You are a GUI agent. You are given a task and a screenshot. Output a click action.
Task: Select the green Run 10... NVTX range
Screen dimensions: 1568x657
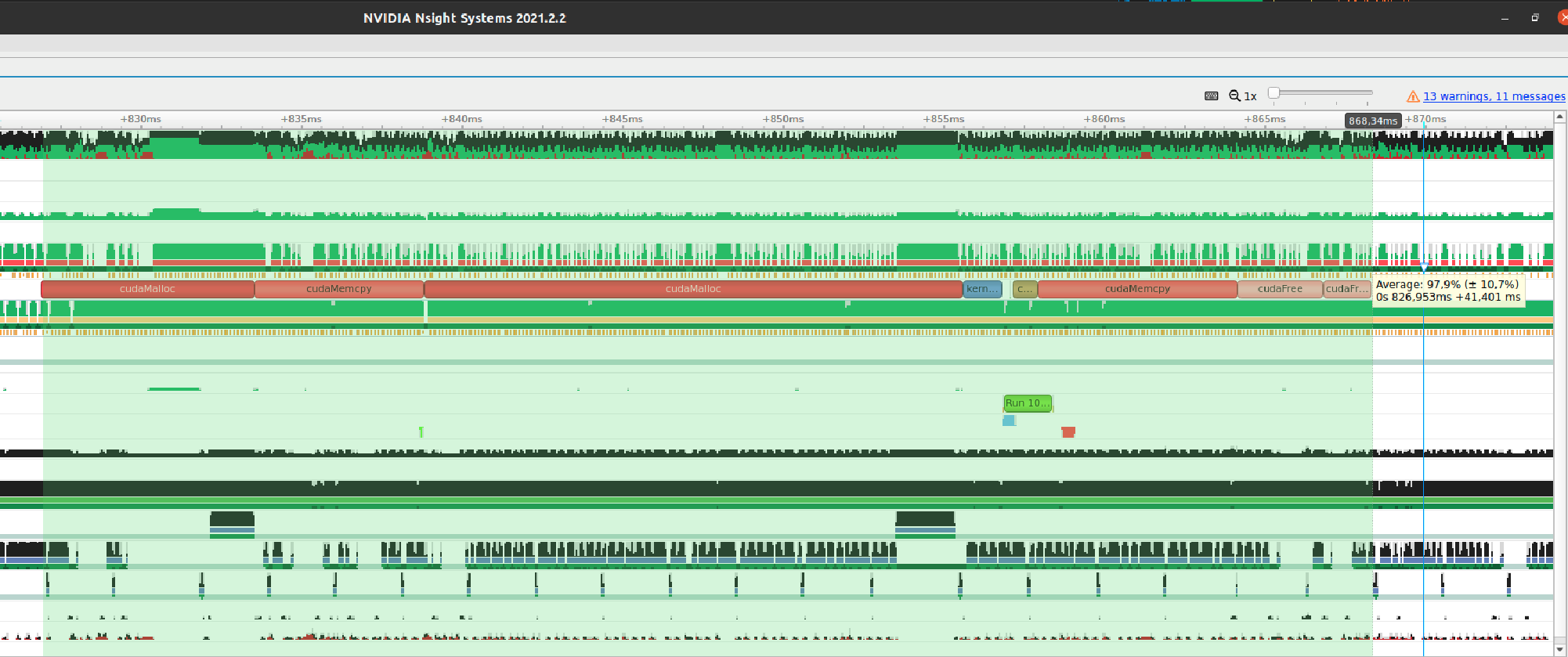1028,403
